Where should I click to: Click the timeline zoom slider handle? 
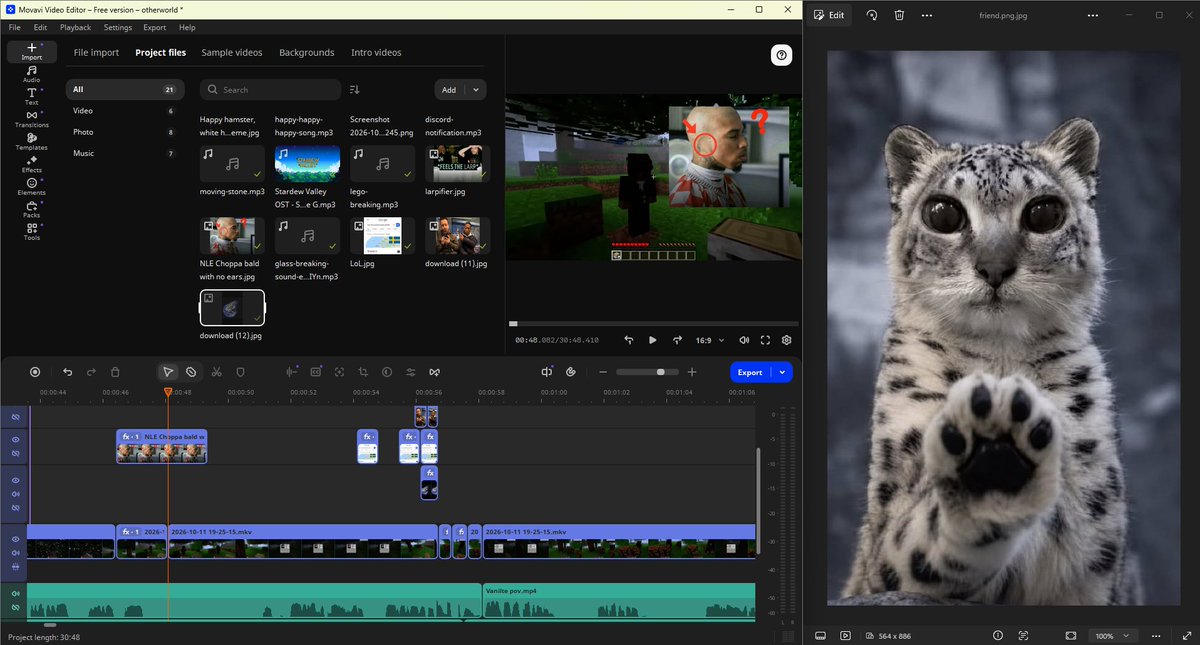(660, 372)
